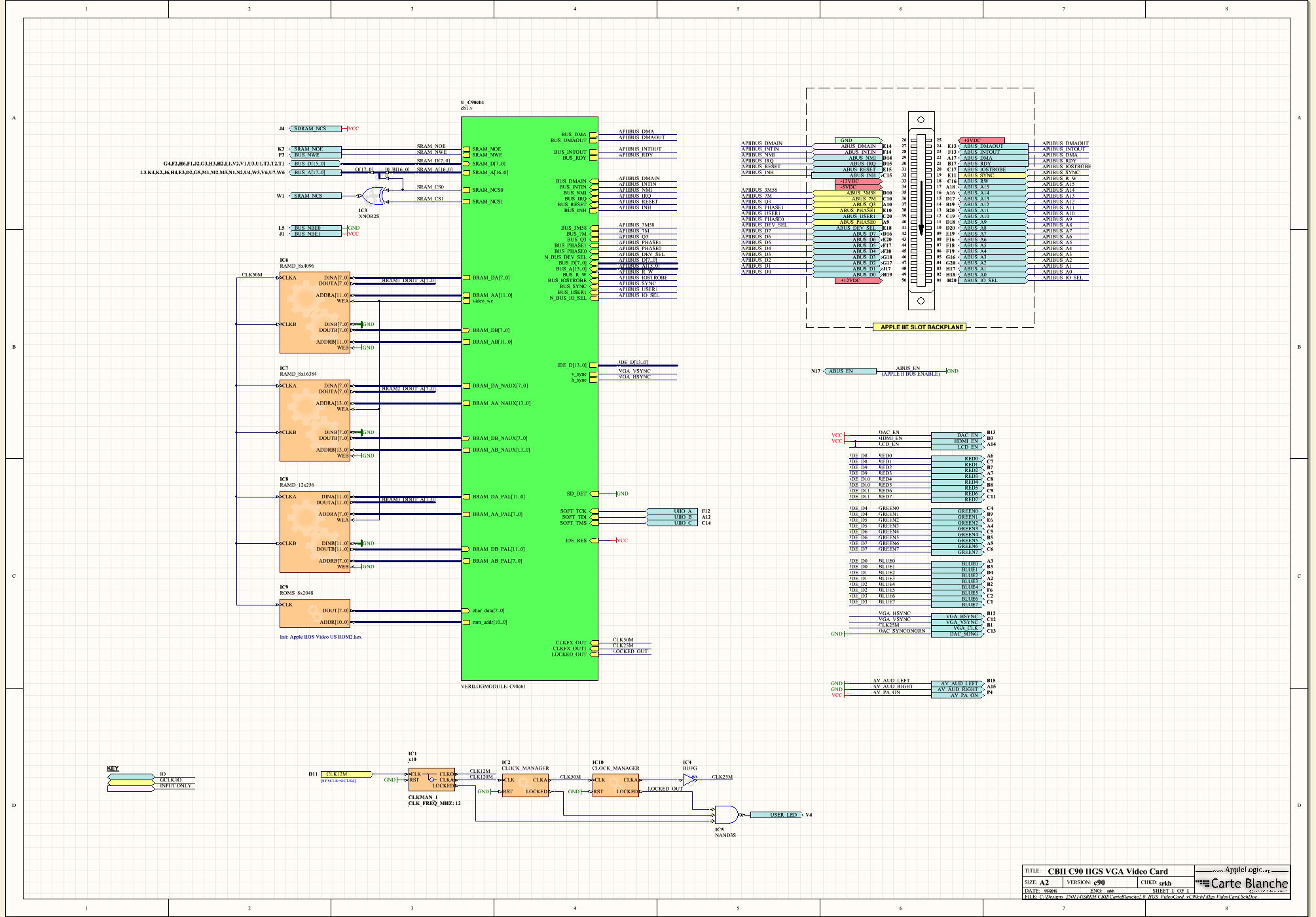Click the DAC_SONG port at pin C13
The height and width of the screenshot is (917, 1316).
click(x=957, y=634)
